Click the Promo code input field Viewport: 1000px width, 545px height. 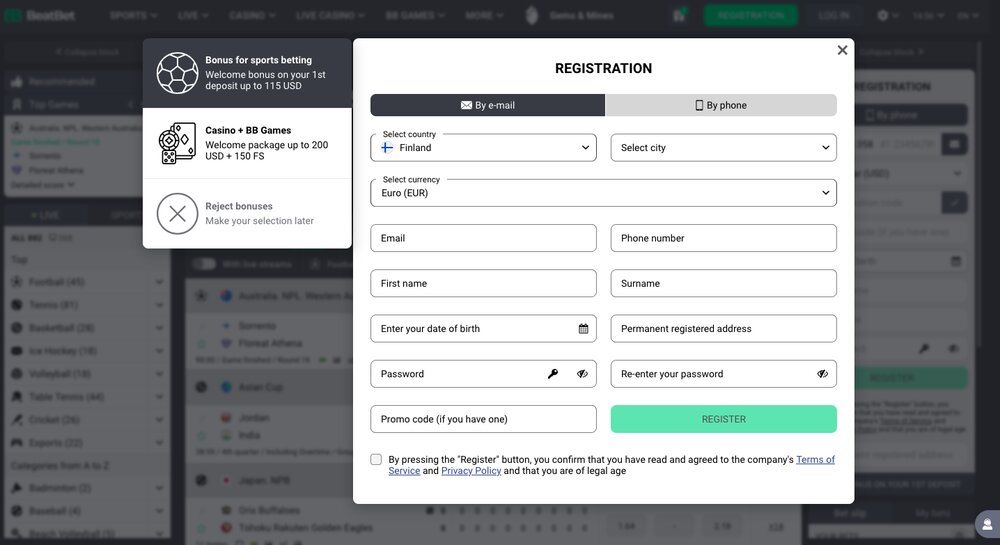[x=483, y=419]
